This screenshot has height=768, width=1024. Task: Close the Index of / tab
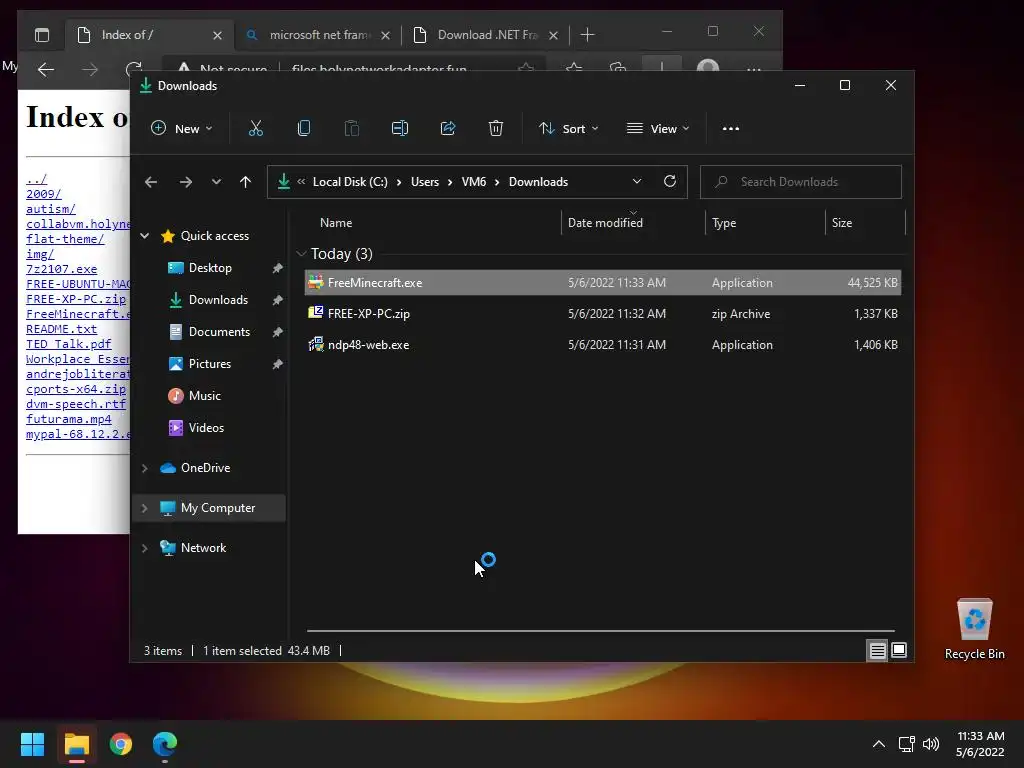(217, 35)
